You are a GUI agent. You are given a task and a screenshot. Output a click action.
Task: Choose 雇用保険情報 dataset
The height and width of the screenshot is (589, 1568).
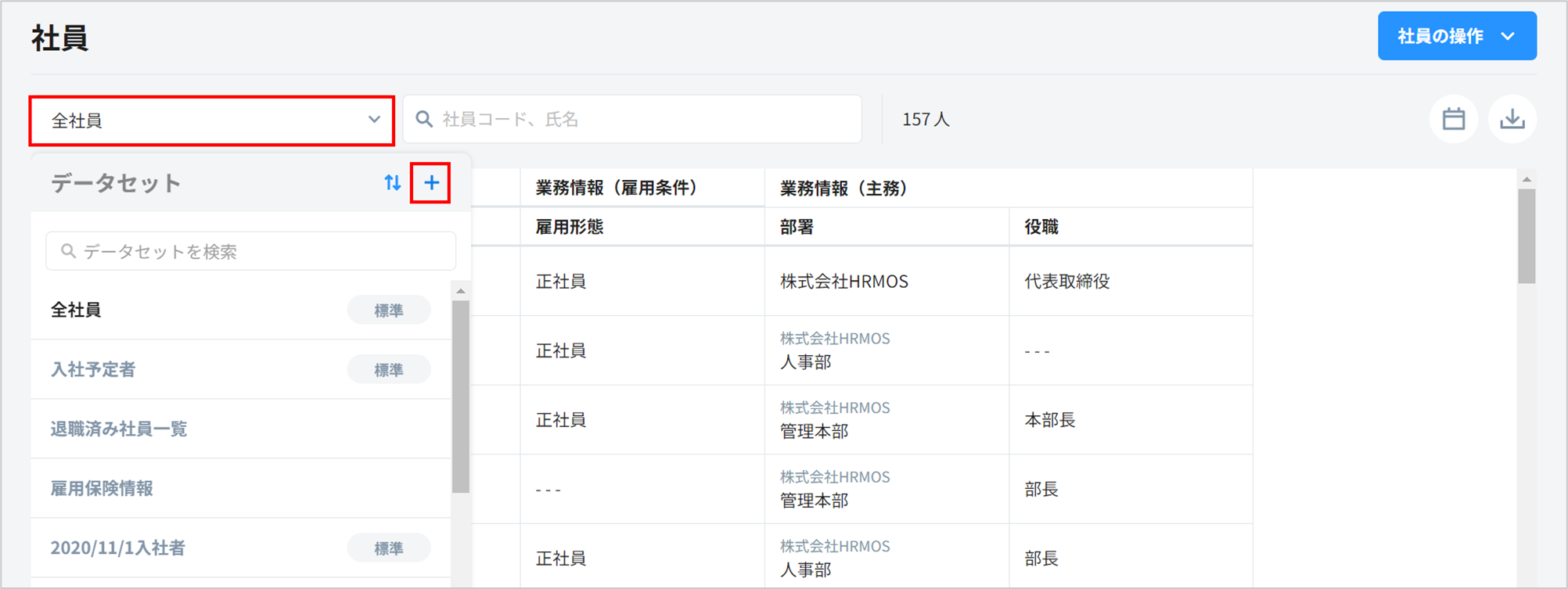tap(102, 488)
